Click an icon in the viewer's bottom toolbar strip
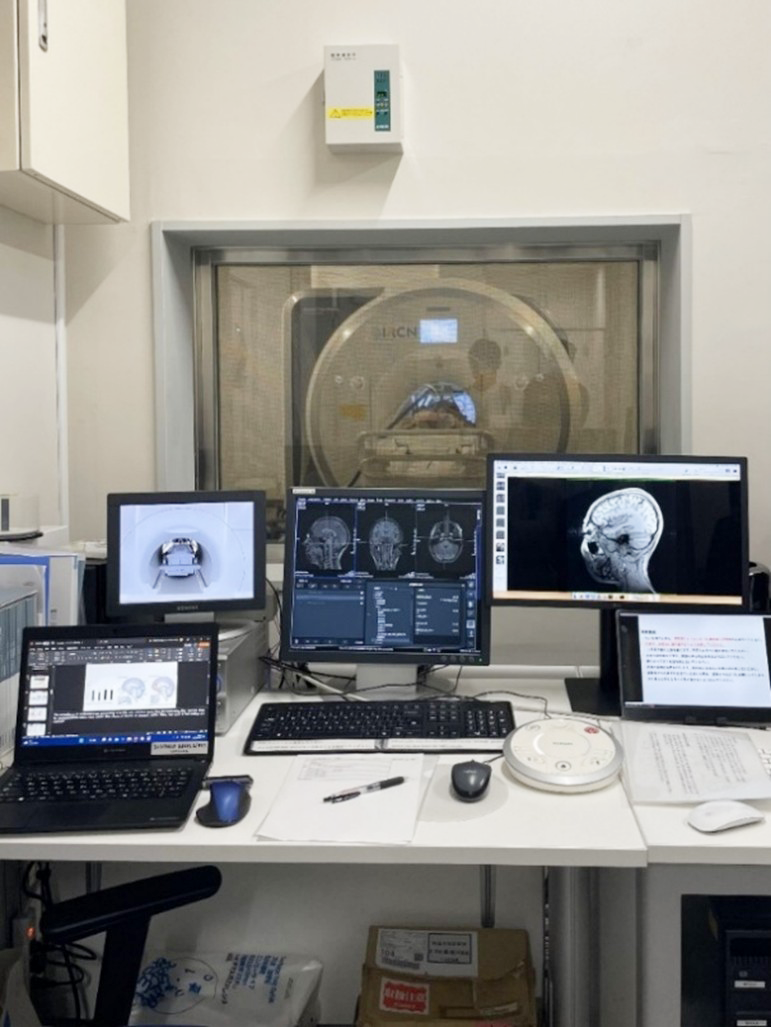 coord(600,597)
